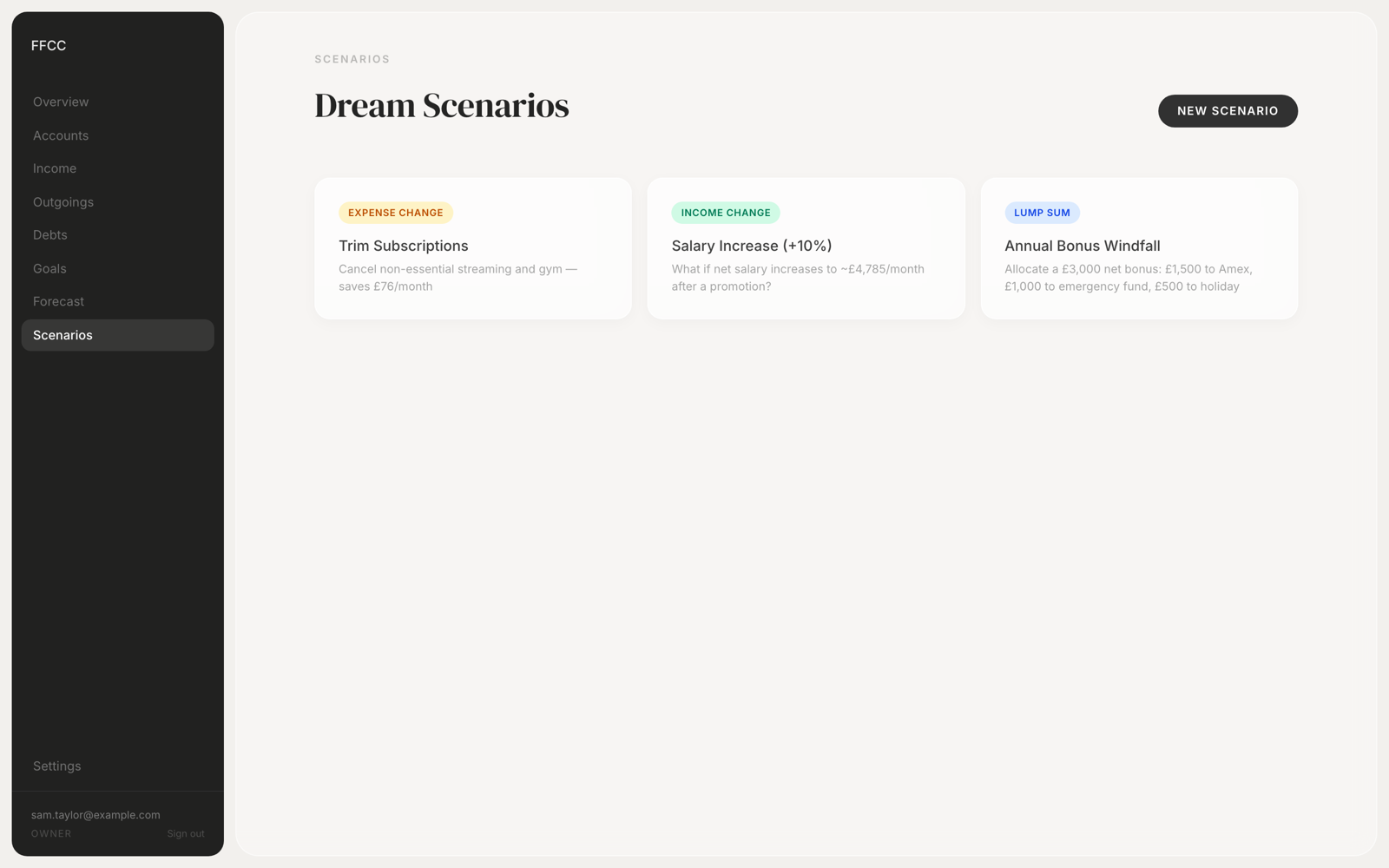The width and height of the screenshot is (1389, 868).
Task: Click 'What if net salary increases' description
Action: (x=798, y=278)
